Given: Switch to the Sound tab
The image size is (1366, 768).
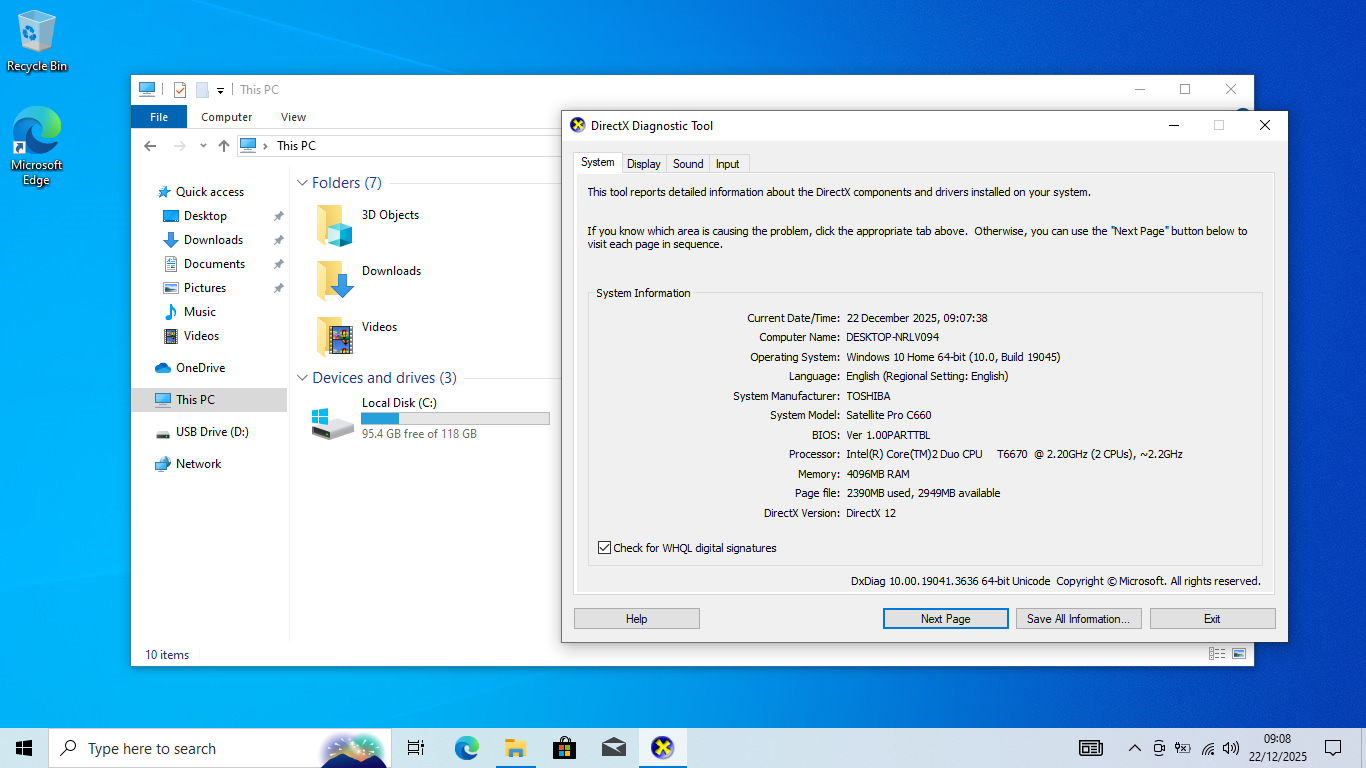Looking at the screenshot, I should (x=688, y=164).
